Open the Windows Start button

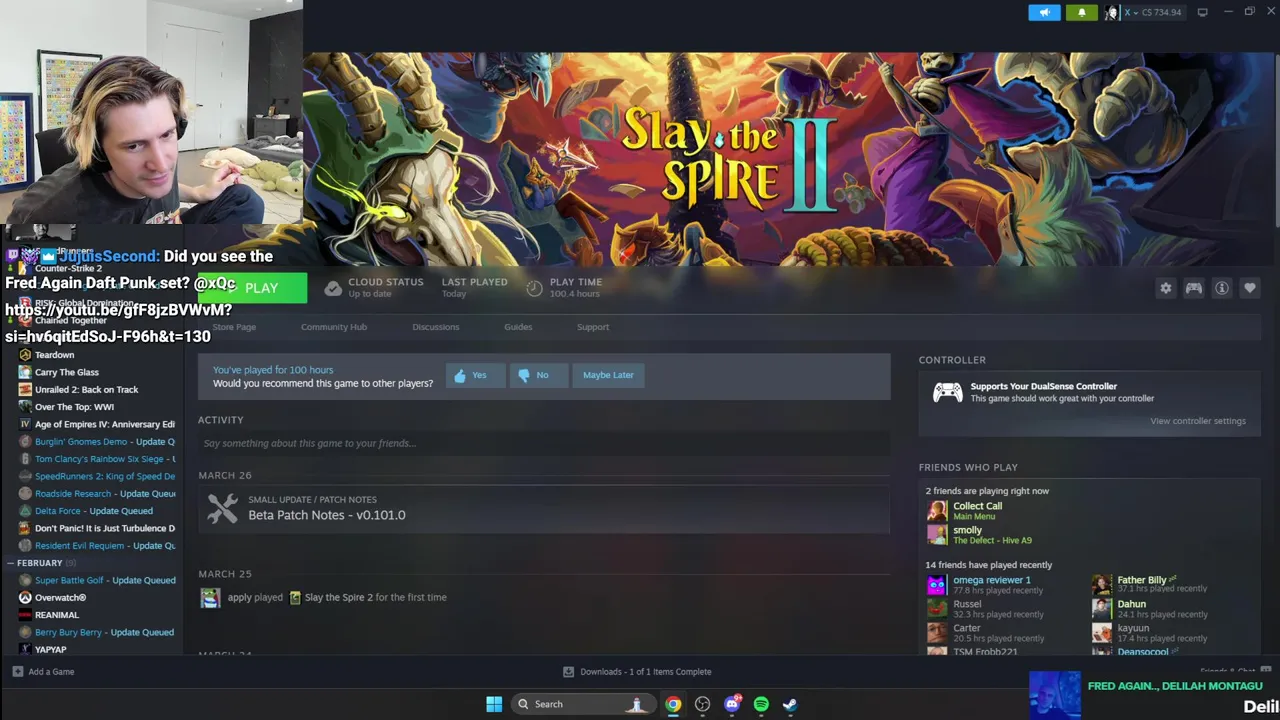[x=494, y=704]
